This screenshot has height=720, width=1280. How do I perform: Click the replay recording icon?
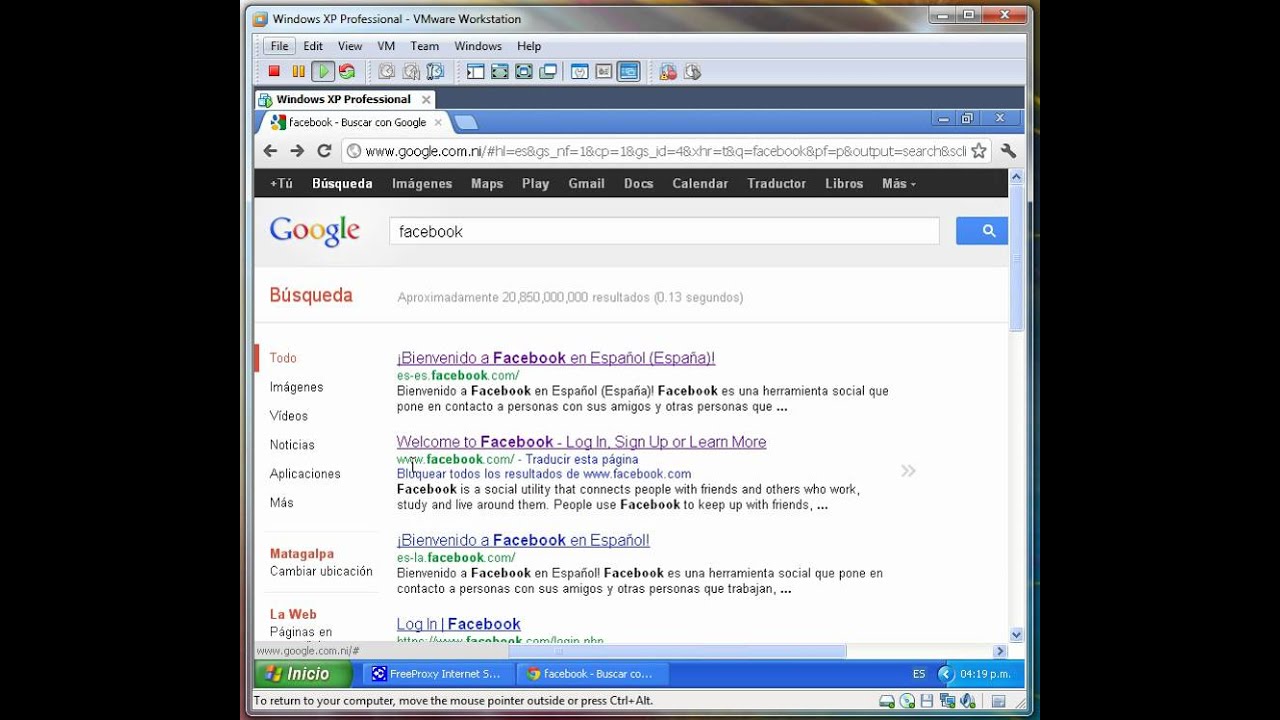[692, 71]
